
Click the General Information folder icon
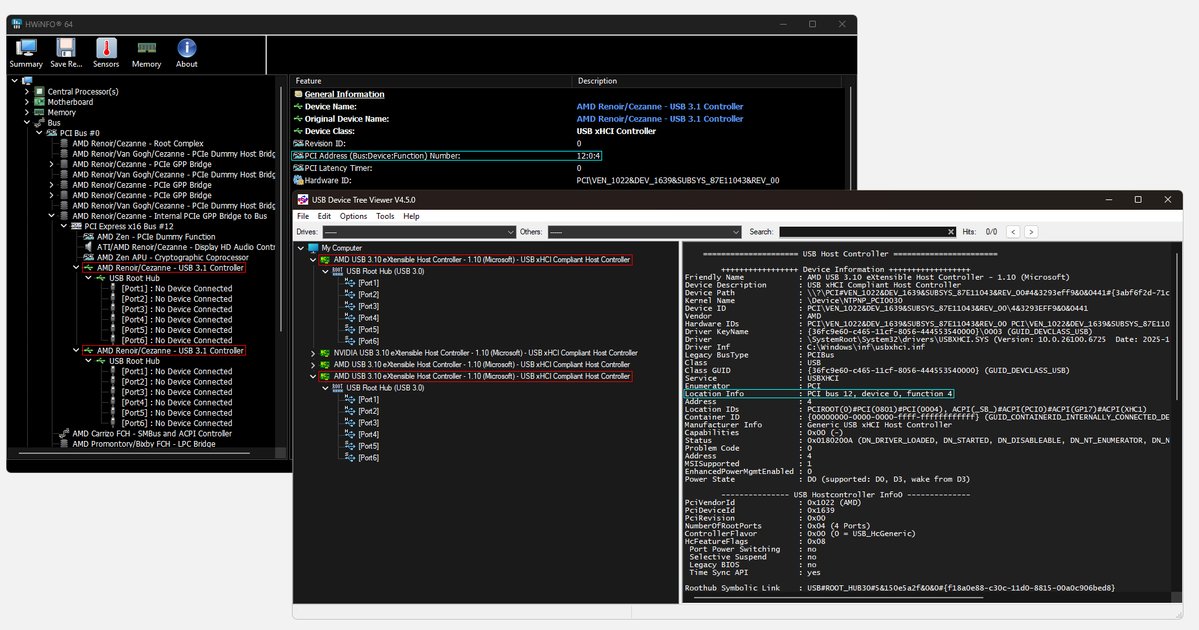click(298, 94)
